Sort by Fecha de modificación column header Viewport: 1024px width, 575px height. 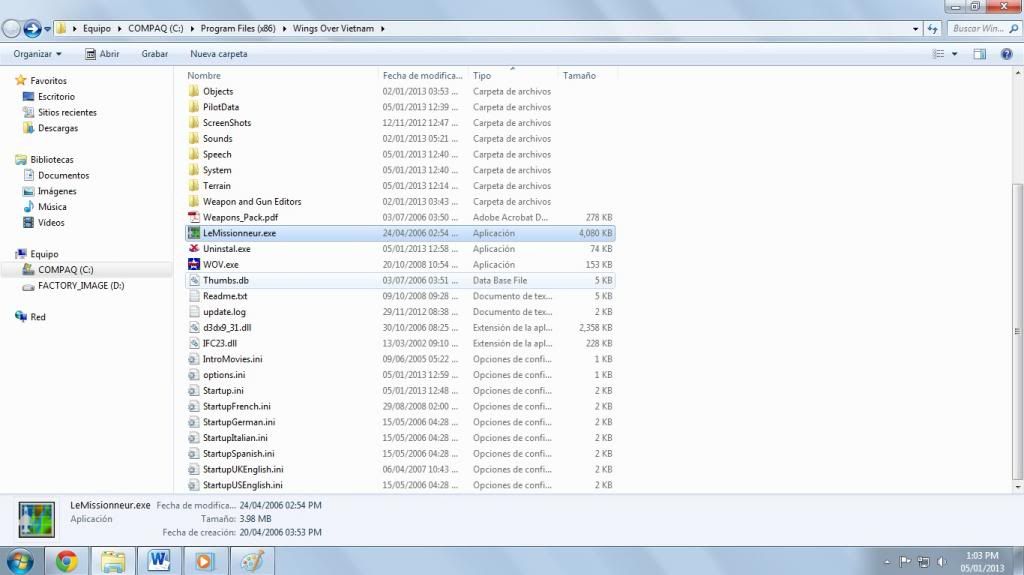(423, 75)
